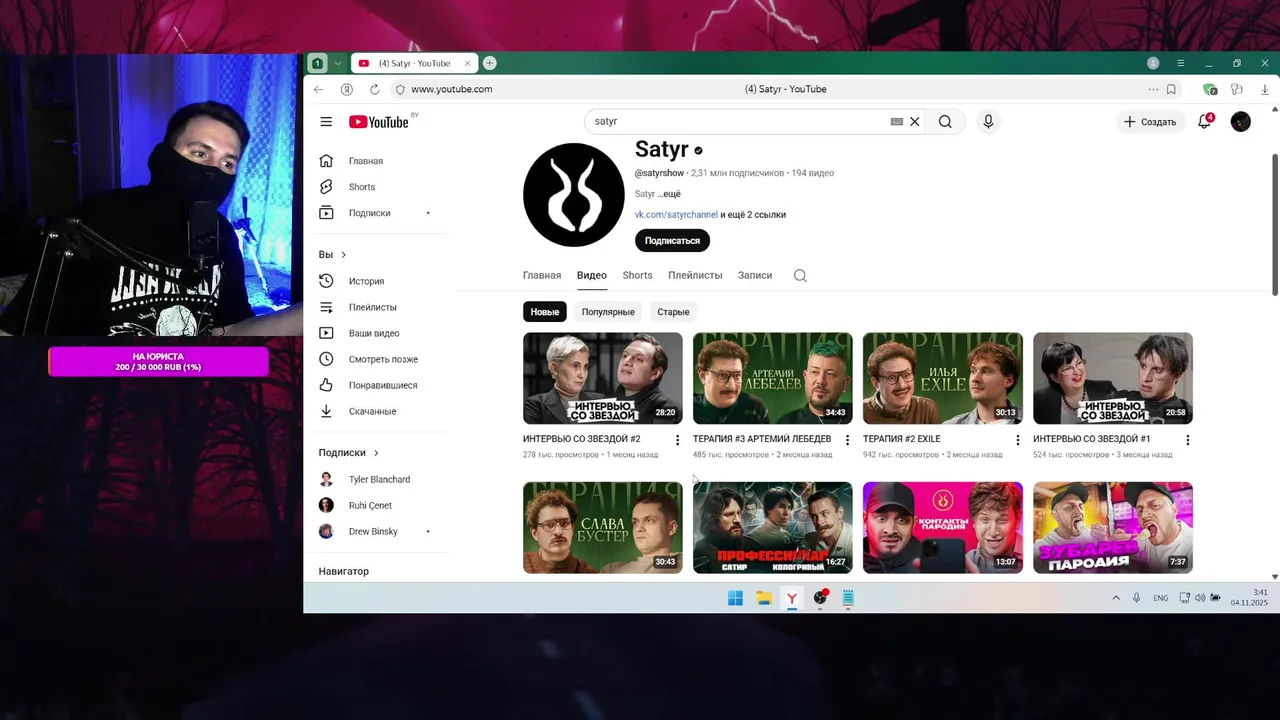The height and width of the screenshot is (720, 1280).
Task: Click the YouTube logo
Action: pyautogui.click(x=379, y=122)
